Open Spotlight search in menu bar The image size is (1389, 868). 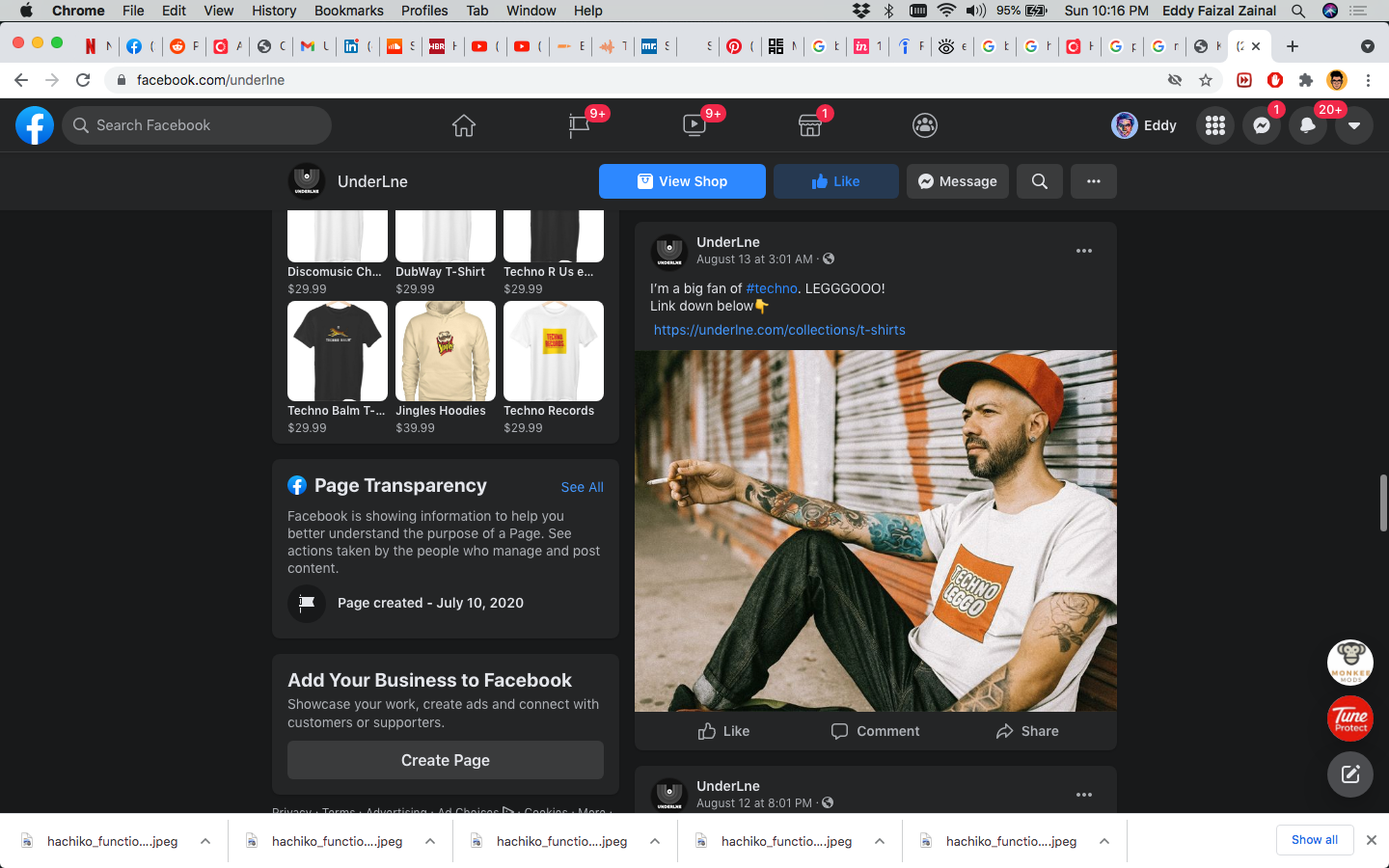click(x=1298, y=11)
